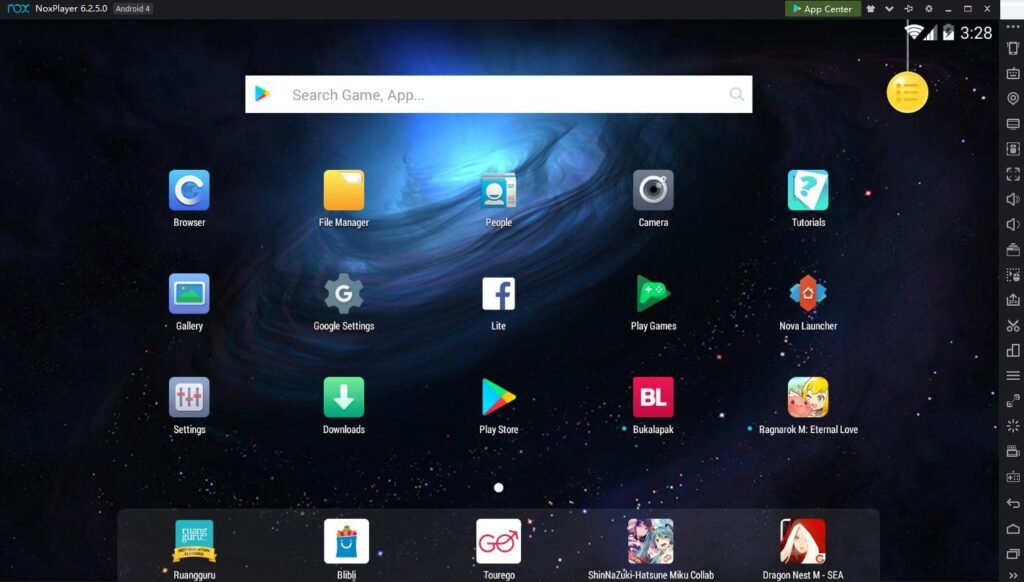Open virtual location pin tool
1024x582 pixels.
tap(1013, 99)
